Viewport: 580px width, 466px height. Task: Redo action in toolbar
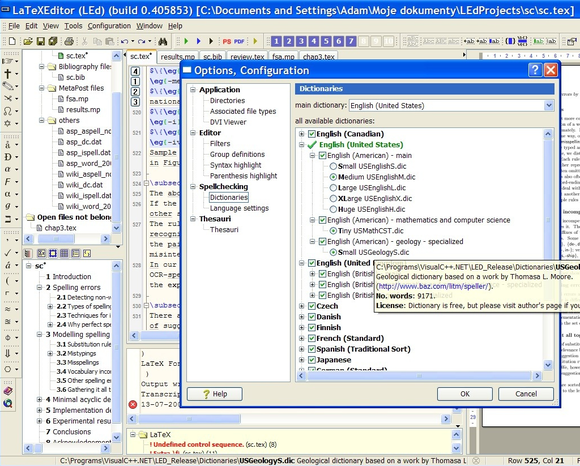(142, 41)
